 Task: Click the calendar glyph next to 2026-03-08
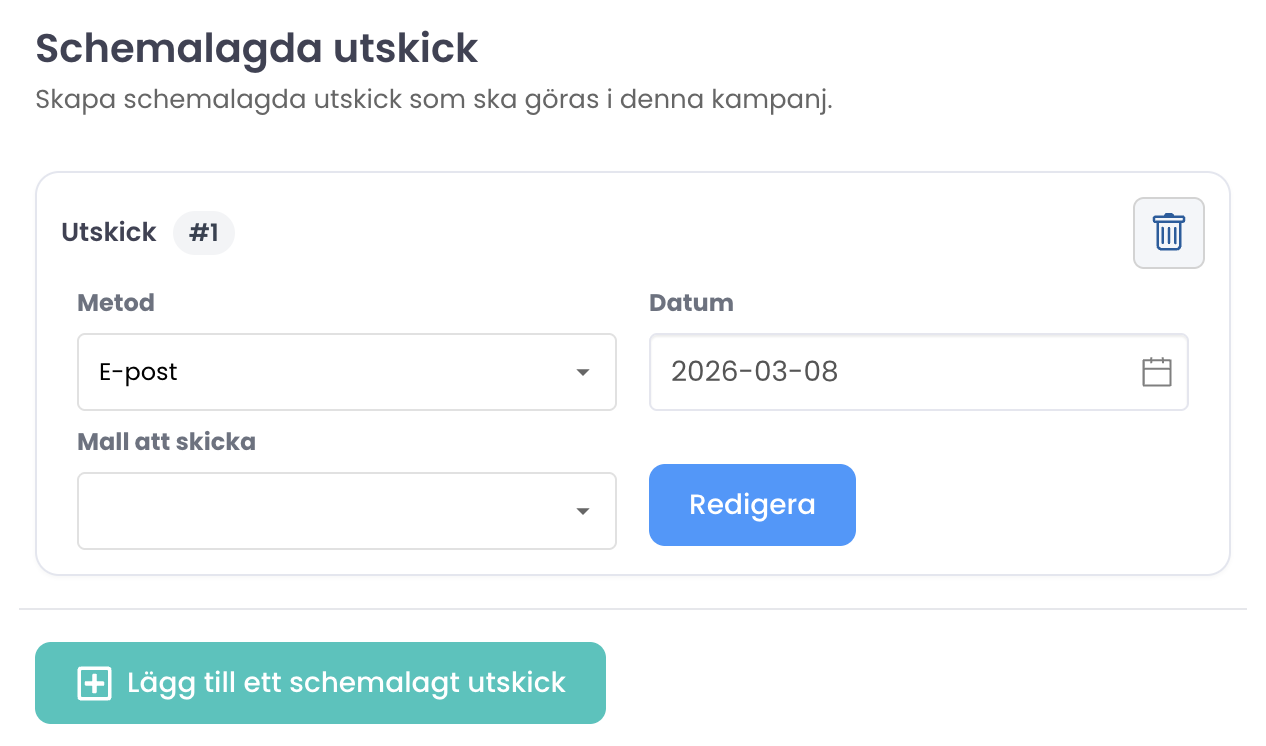[1156, 372]
